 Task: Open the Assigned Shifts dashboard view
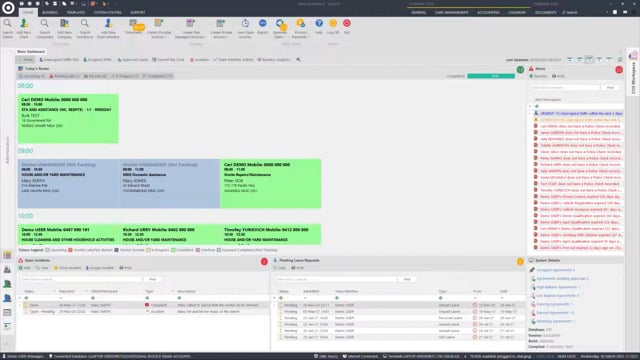pyautogui.click(x=98, y=60)
